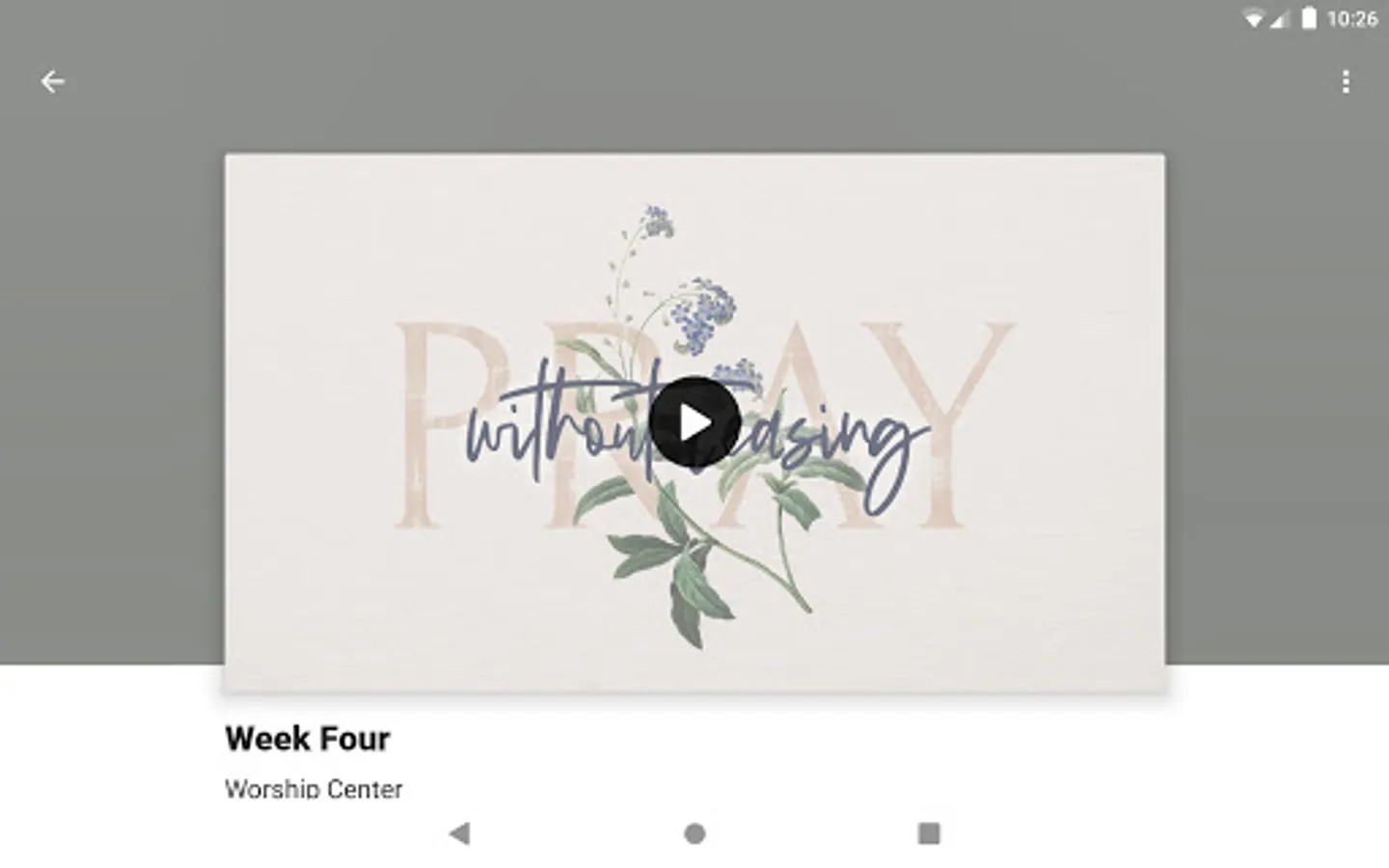Open recent apps with the square button
Screen dimensions: 1389x868
click(929, 833)
